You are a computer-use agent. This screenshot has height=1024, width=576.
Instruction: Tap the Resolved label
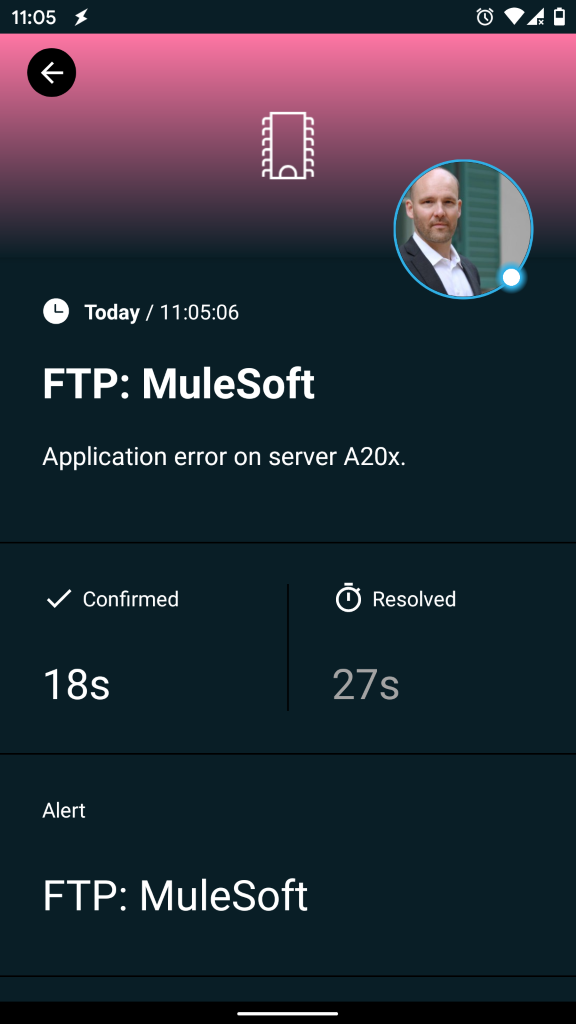coord(414,599)
